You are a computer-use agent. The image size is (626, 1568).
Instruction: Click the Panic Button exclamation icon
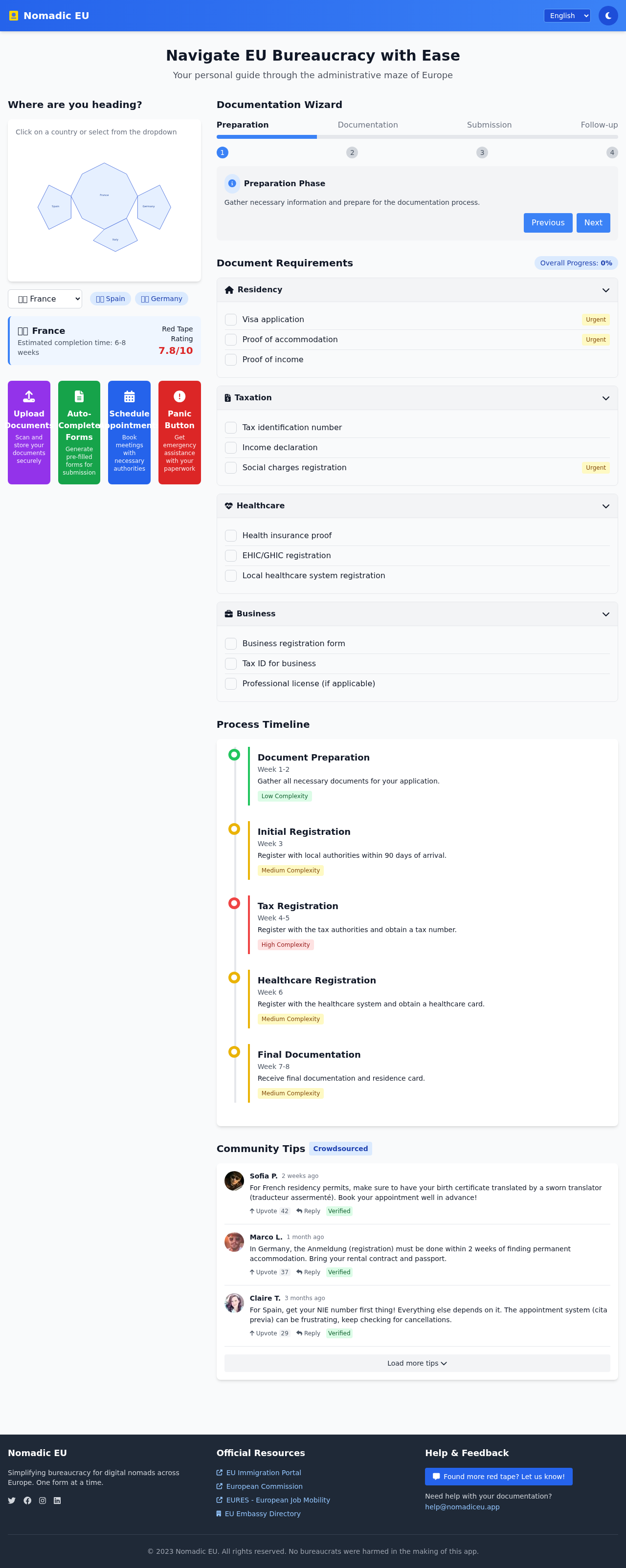179,397
